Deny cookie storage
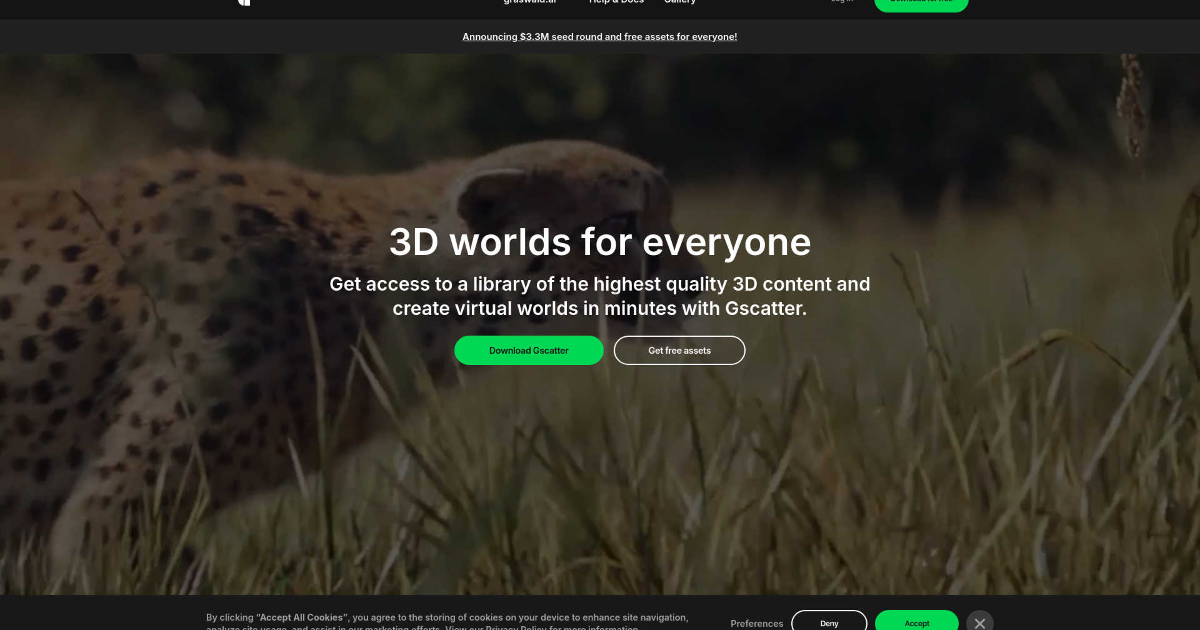Viewport: 1200px width, 630px height. (829, 622)
